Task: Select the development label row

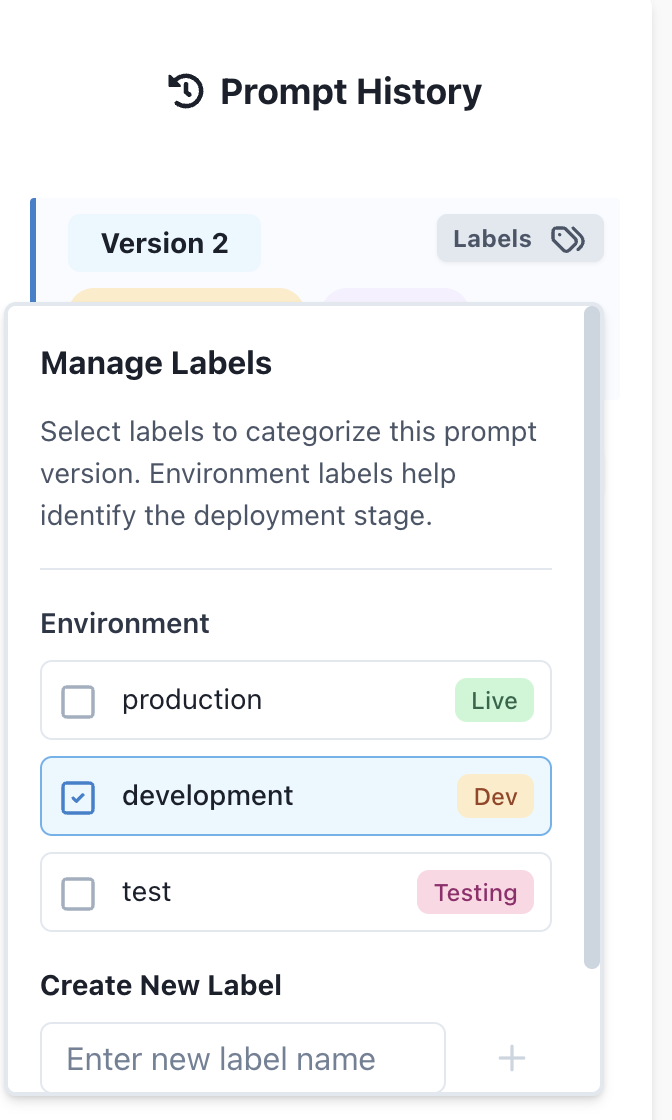Action: point(296,796)
